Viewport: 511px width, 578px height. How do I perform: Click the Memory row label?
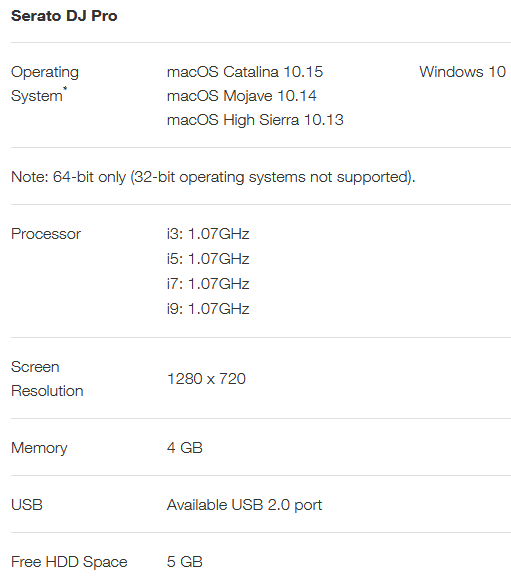pos(39,448)
